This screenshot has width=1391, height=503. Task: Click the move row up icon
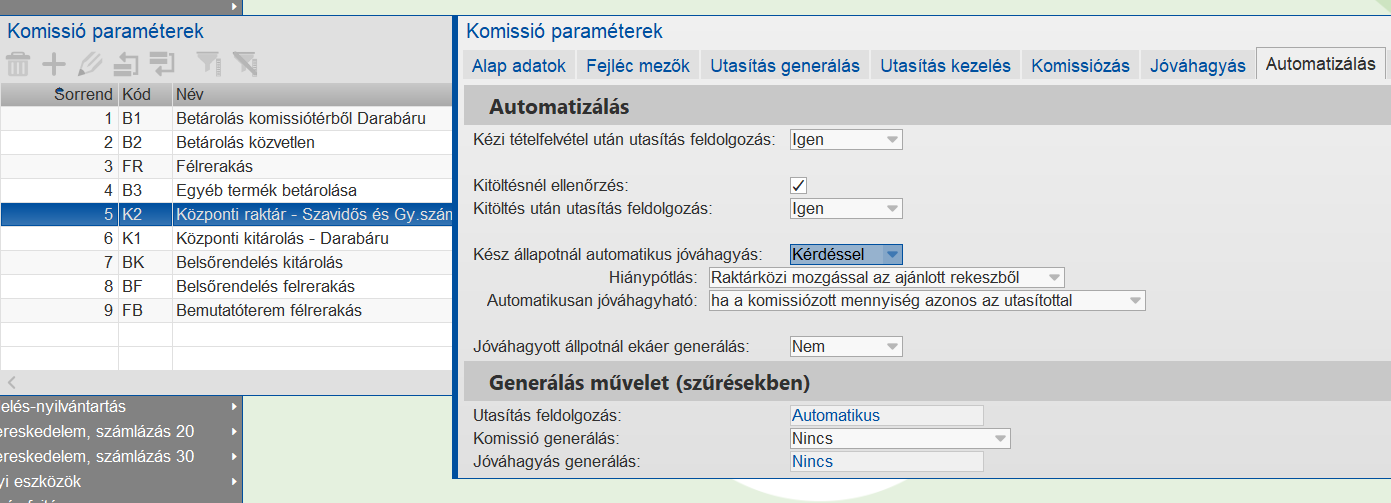pos(125,65)
